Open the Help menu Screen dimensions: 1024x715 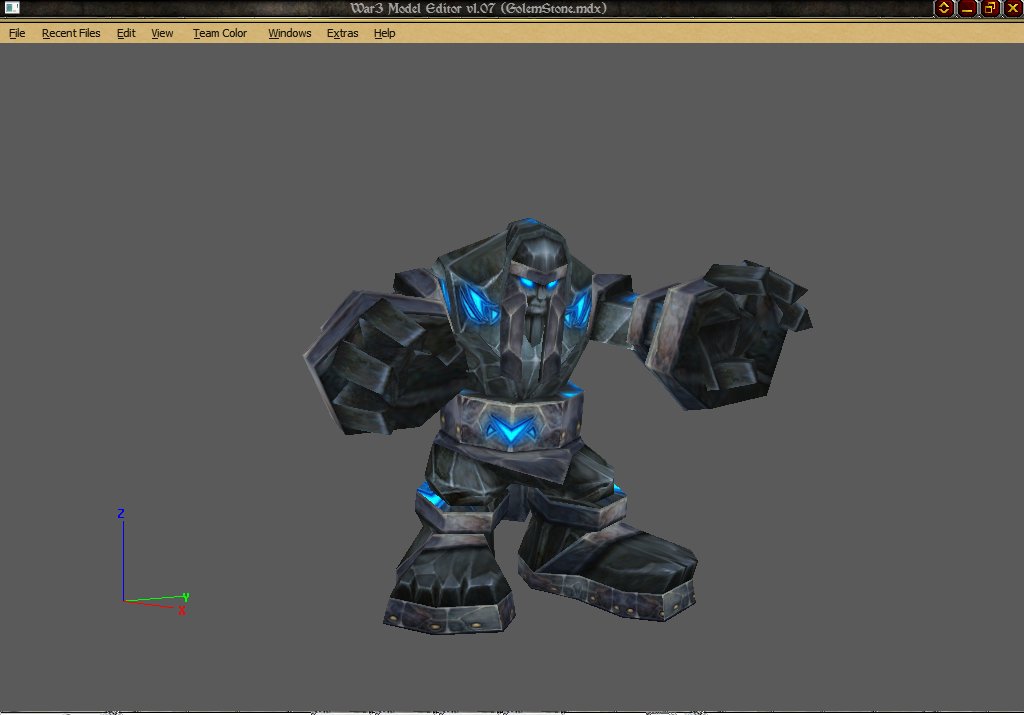click(x=384, y=33)
